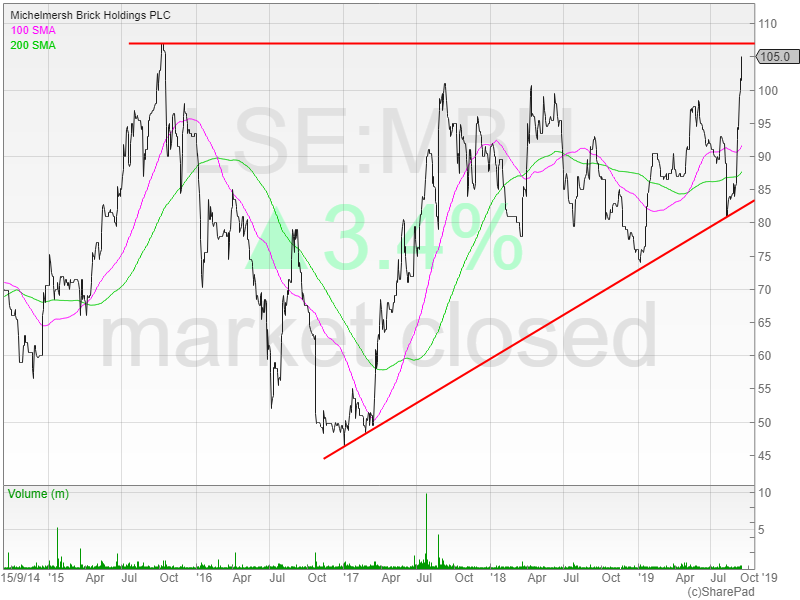Select the 100 SMA legend label
The width and height of the screenshot is (800, 600).
tap(33, 30)
